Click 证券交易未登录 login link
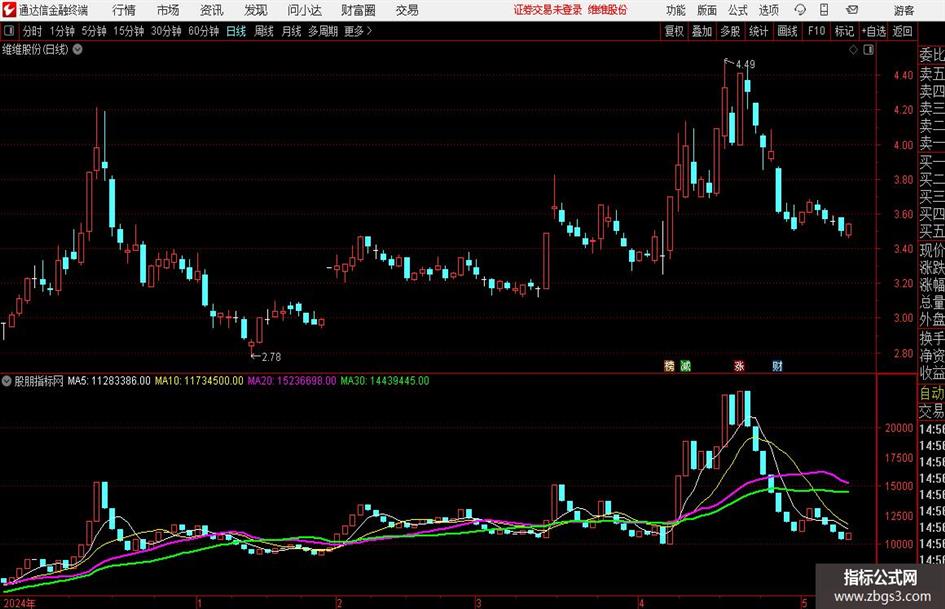Screen dimensions: 945x609 (548, 10)
